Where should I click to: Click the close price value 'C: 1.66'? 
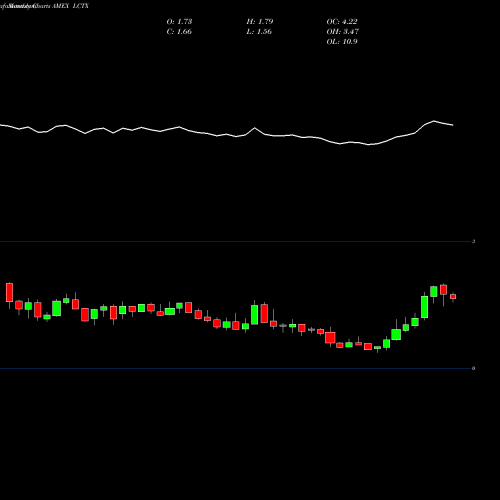point(179,32)
